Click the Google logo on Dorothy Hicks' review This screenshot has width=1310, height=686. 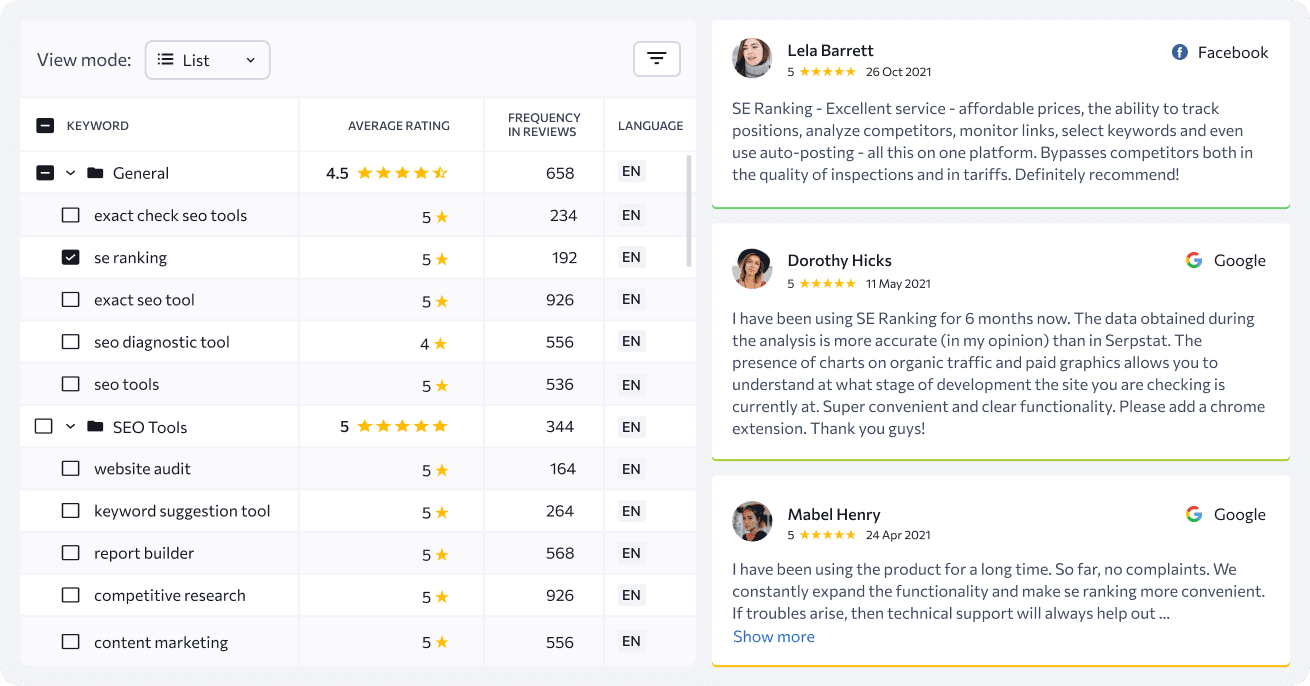point(1194,260)
